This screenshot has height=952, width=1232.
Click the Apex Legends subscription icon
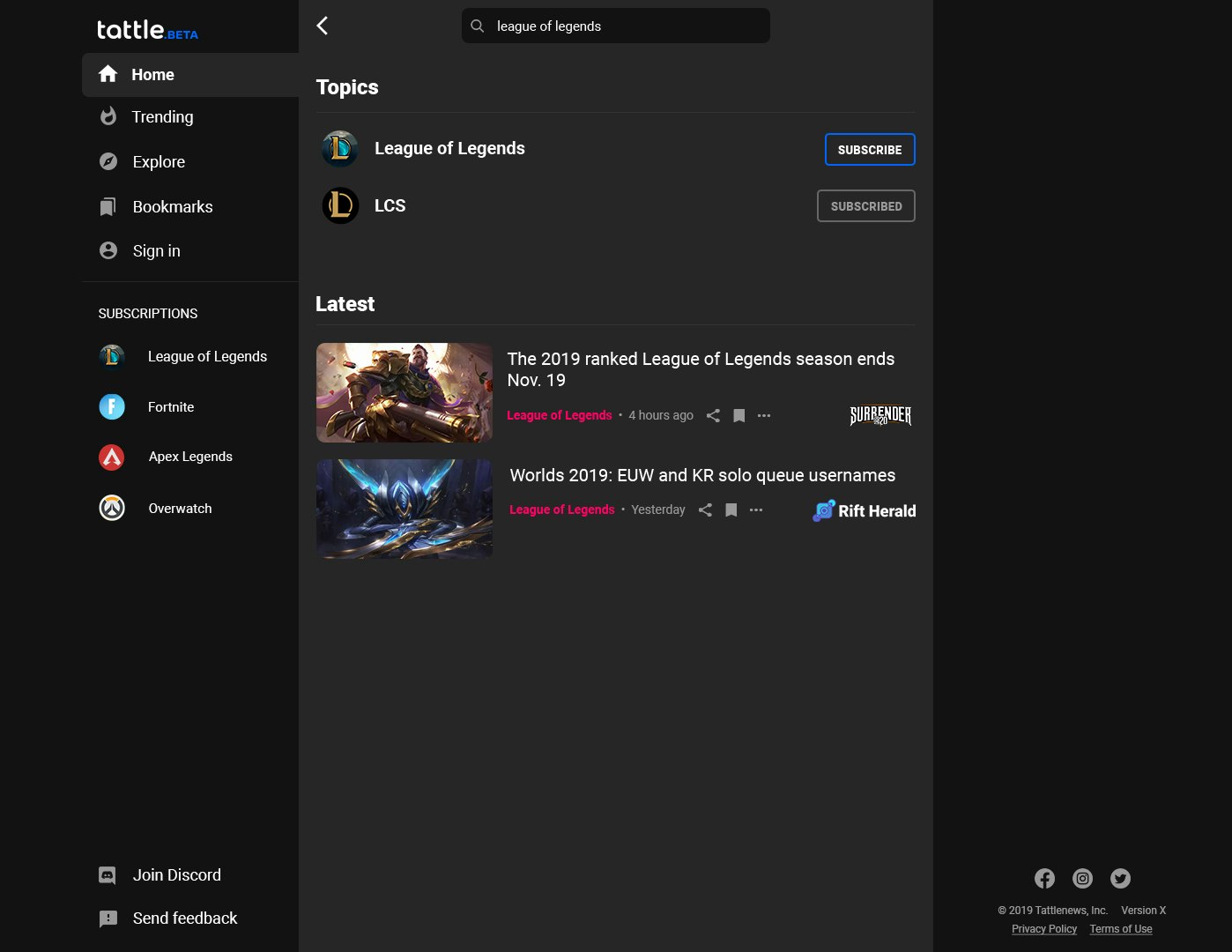pos(112,457)
